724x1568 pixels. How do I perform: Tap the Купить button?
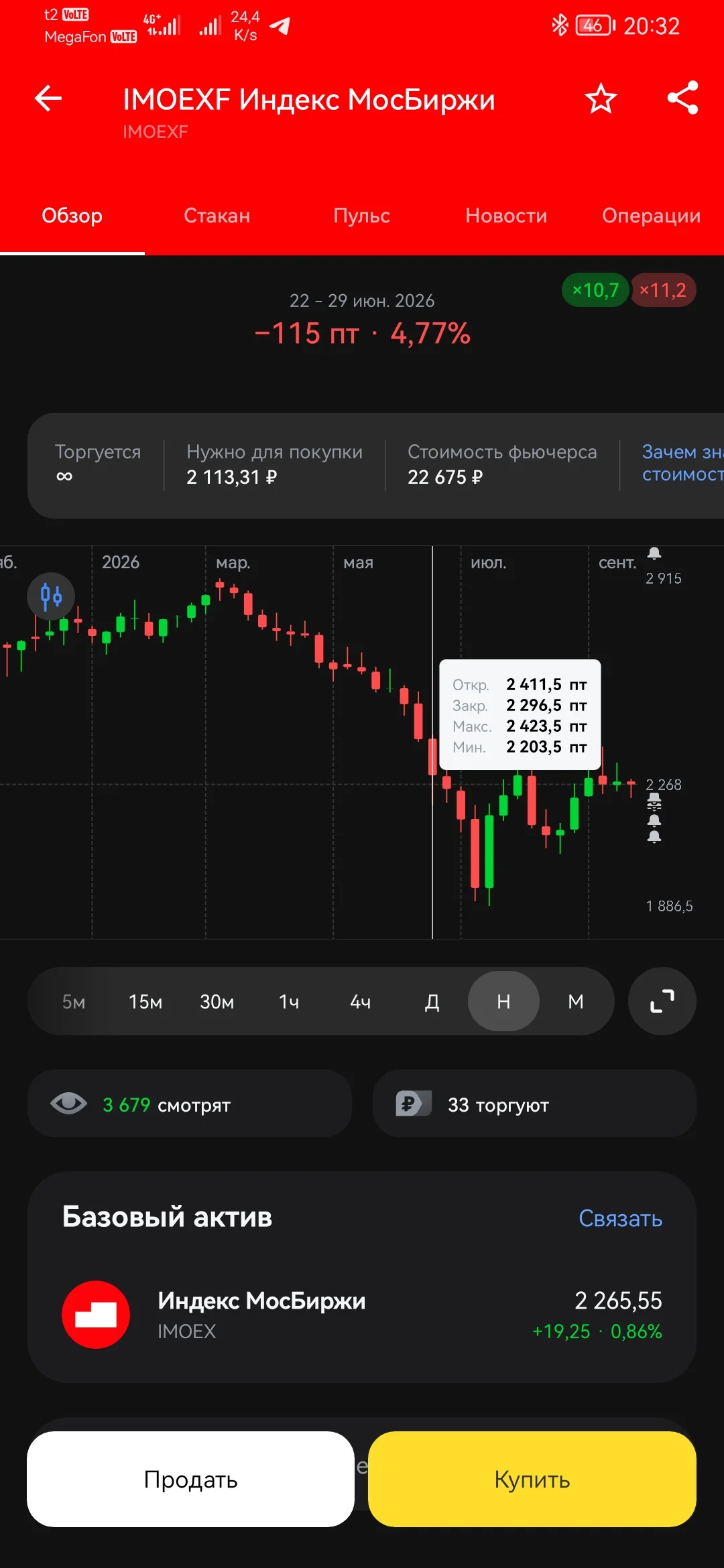(x=532, y=1479)
